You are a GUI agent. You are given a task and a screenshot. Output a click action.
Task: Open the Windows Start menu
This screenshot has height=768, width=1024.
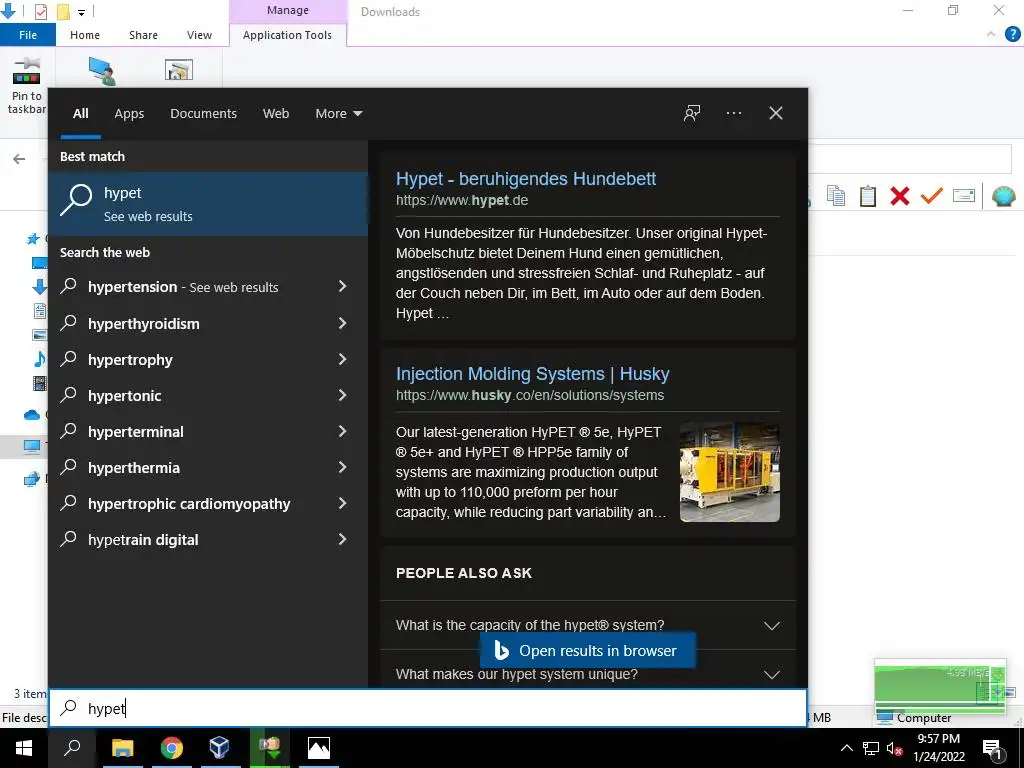24,748
